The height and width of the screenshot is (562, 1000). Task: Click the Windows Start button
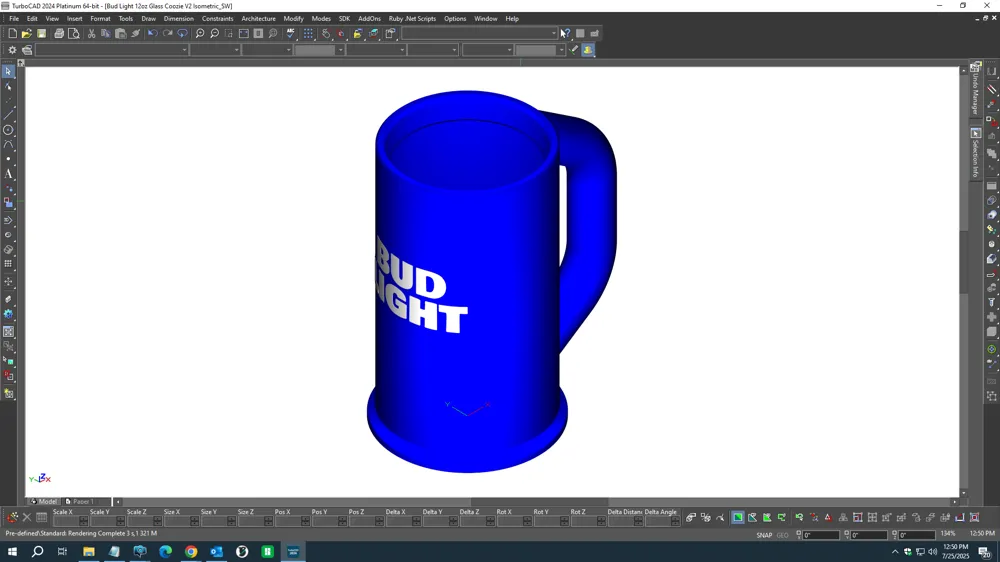(12, 551)
